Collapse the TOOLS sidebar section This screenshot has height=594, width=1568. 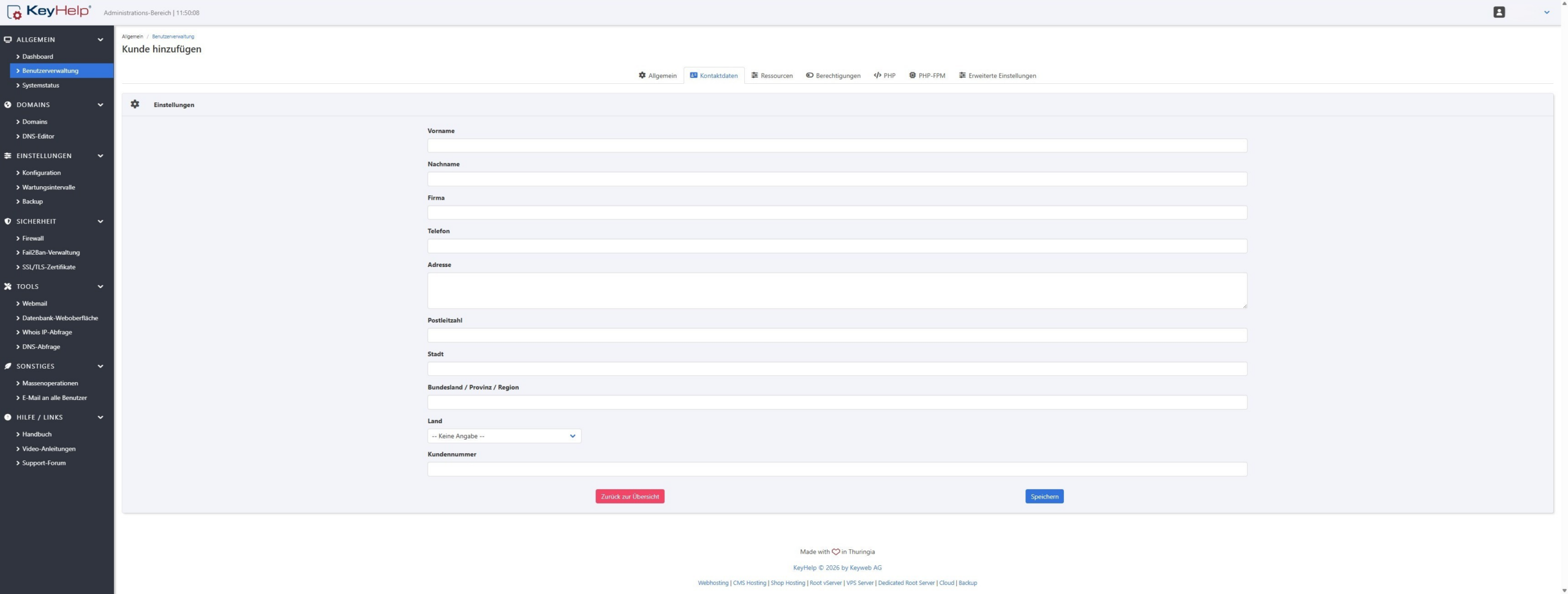tap(100, 287)
